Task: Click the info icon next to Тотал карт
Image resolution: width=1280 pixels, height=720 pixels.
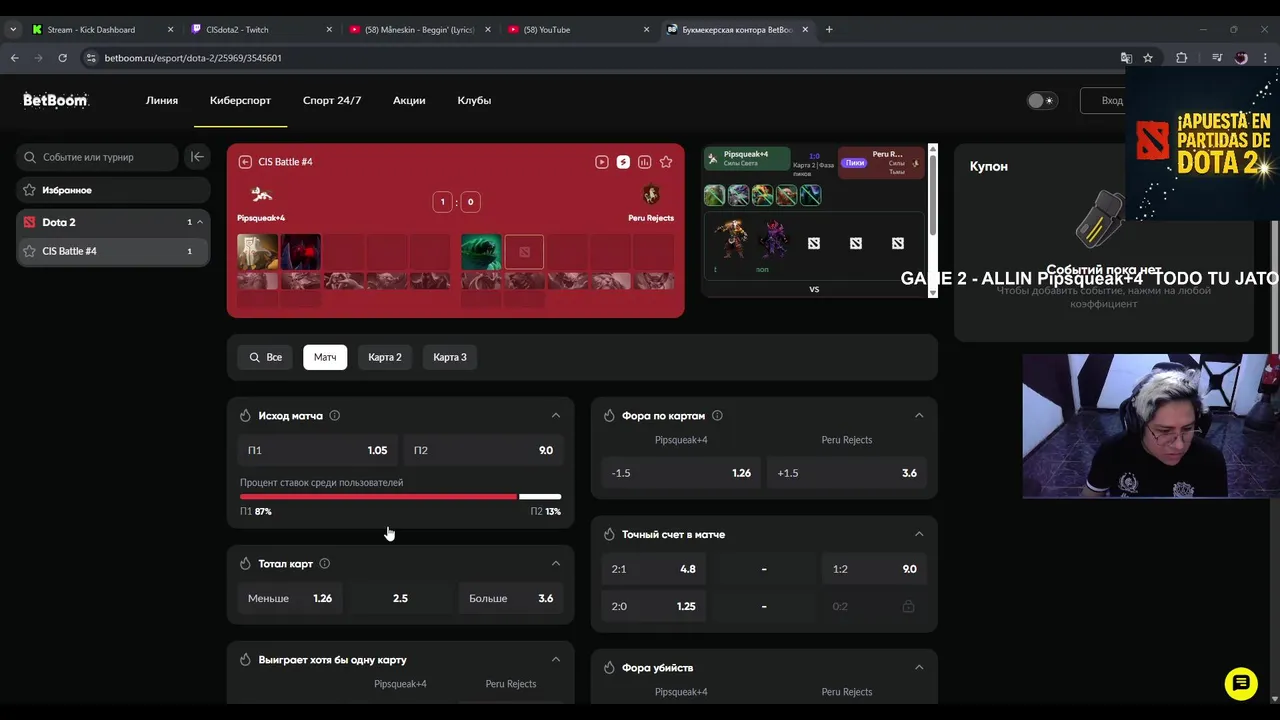Action: (x=325, y=564)
